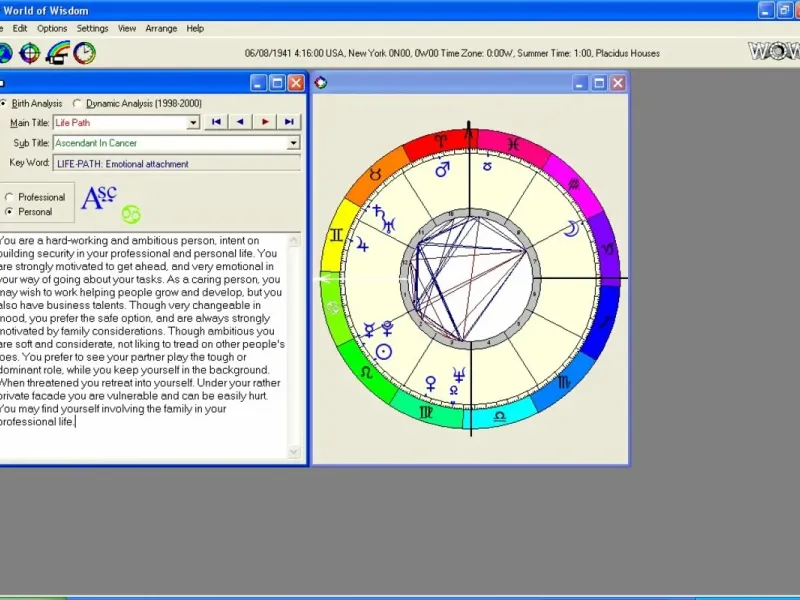The width and height of the screenshot is (800, 600).
Task: Jump to first interpretation with skip-back button
Action: [x=216, y=122]
